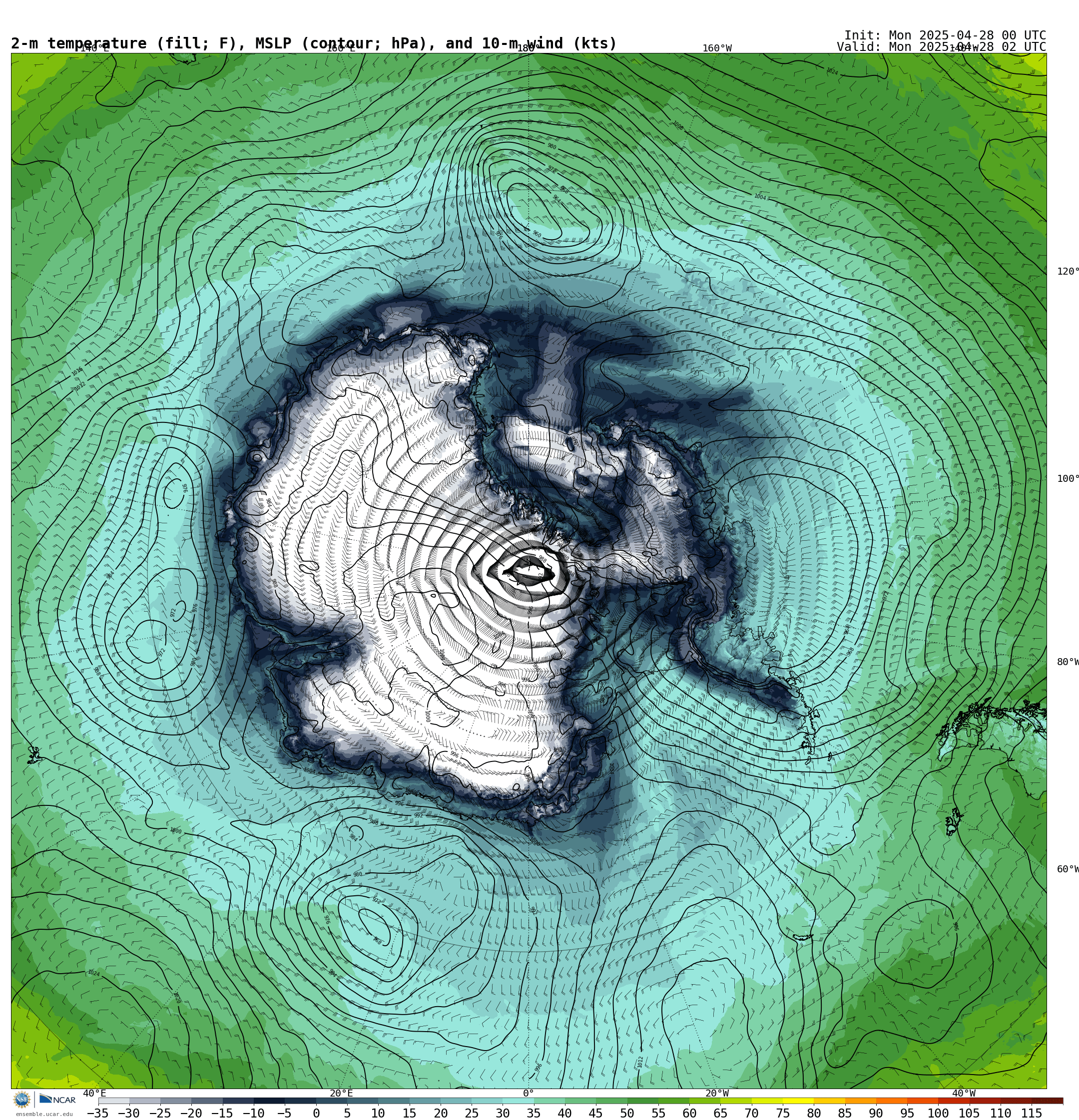Pick the green swatch between 45 and 50
1079x1120 pixels.
click(612, 1101)
